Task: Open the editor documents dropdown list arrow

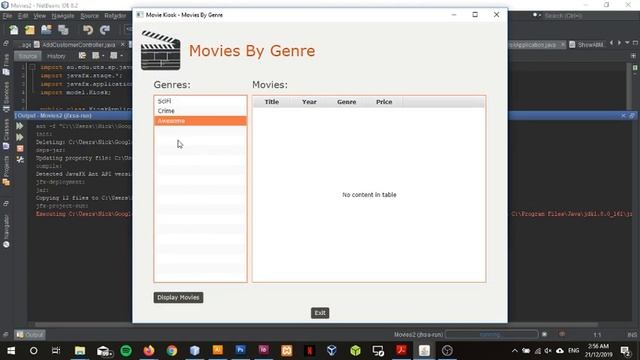Action: click(x=627, y=43)
